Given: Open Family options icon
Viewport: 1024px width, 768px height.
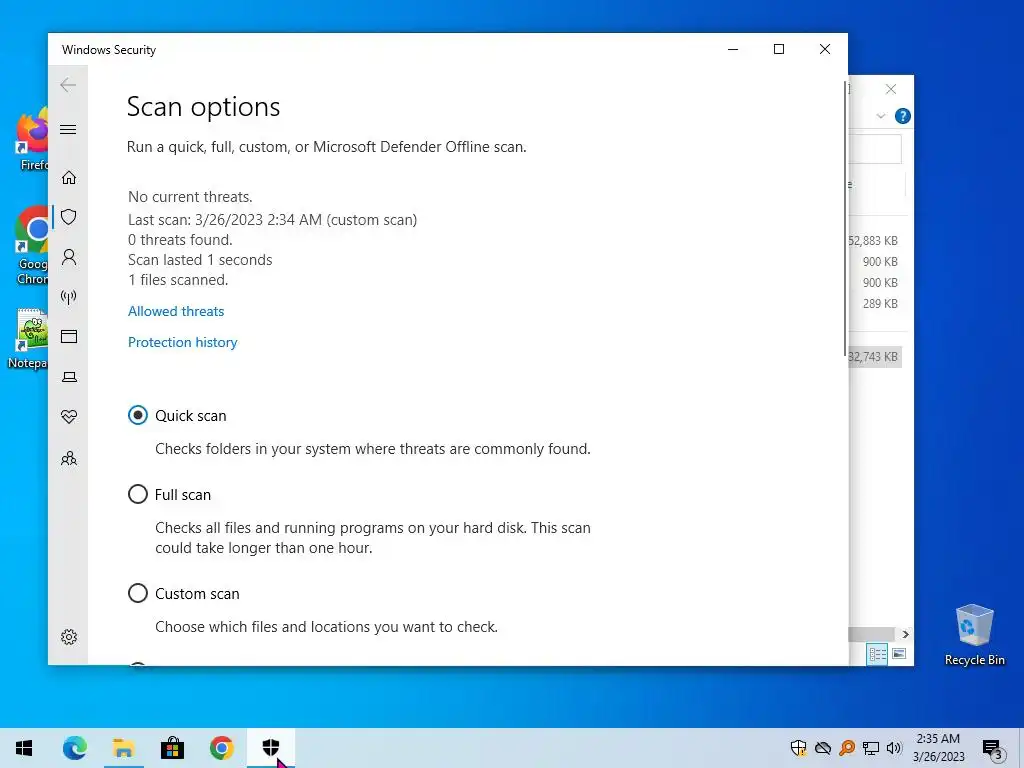Looking at the screenshot, I should pyautogui.click(x=69, y=458).
